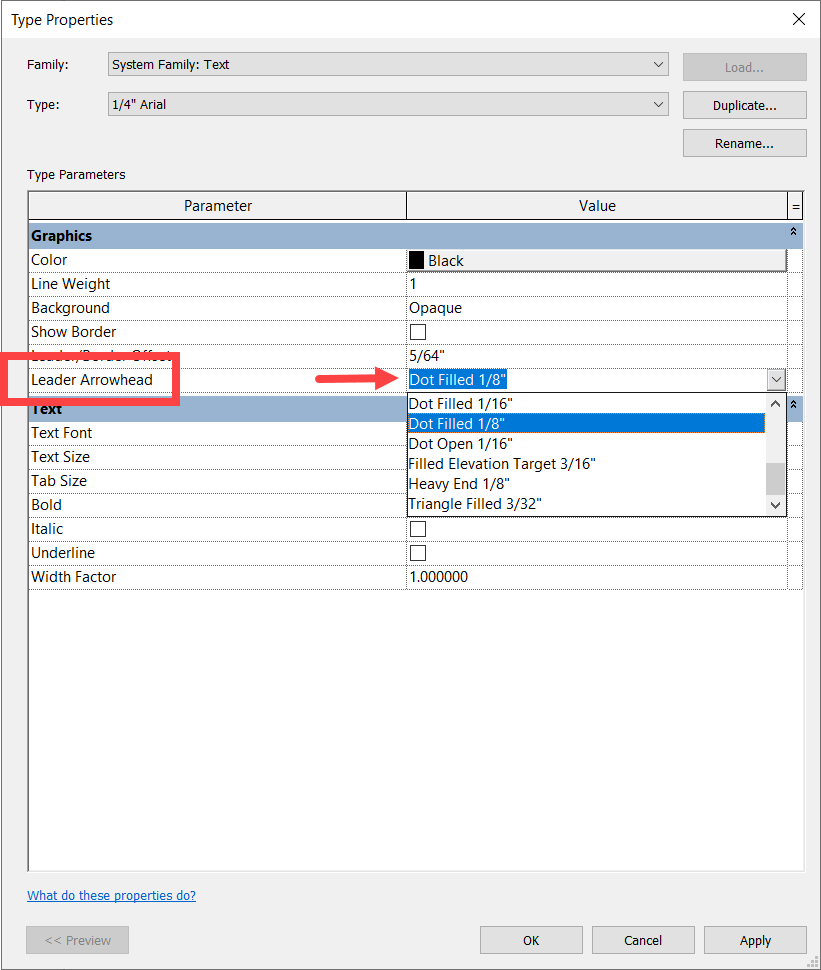Open the Type dropdown showing 1/4" Arial

[x=658, y=104]
